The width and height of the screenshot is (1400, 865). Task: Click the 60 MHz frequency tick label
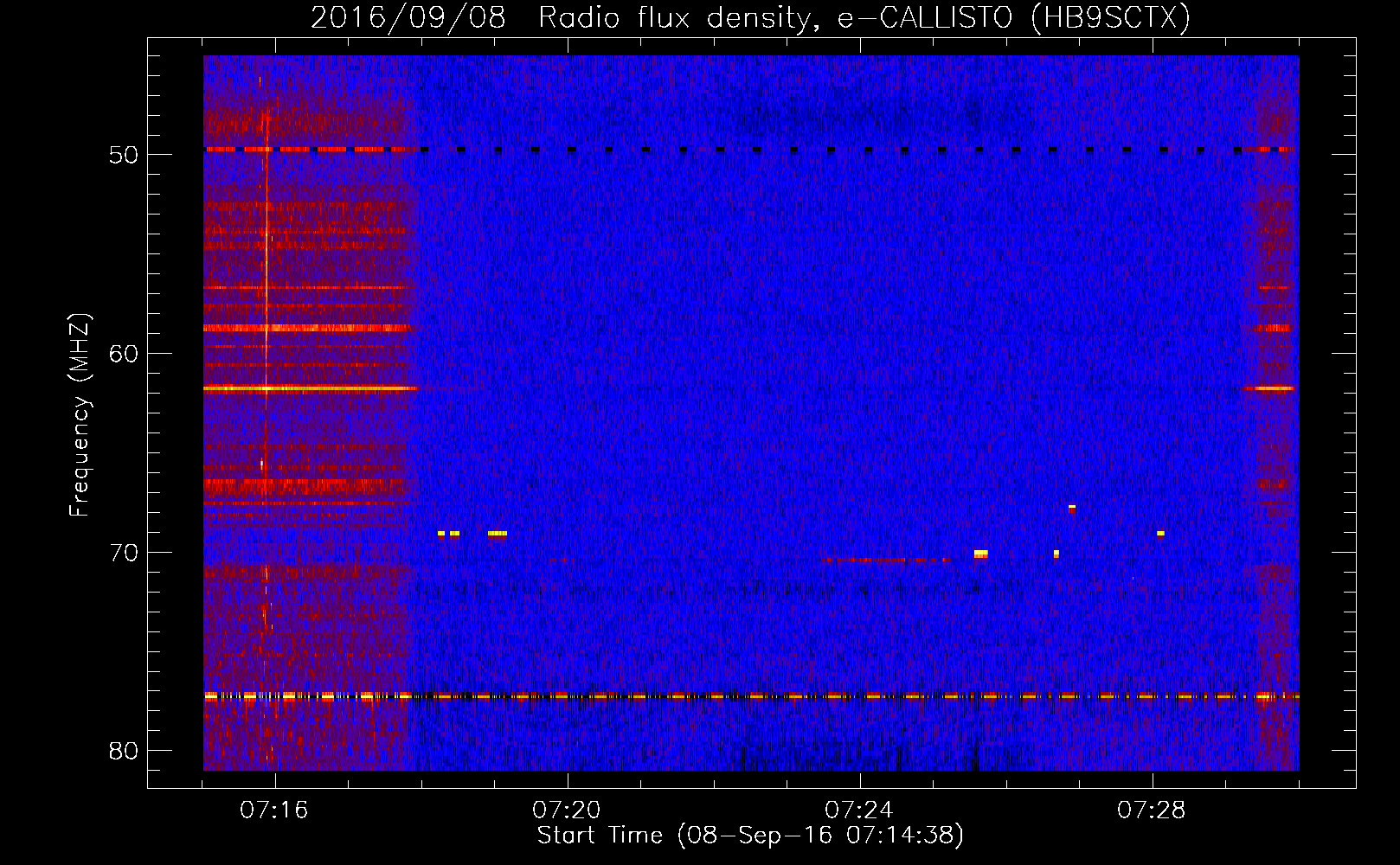tap(124, 354)
